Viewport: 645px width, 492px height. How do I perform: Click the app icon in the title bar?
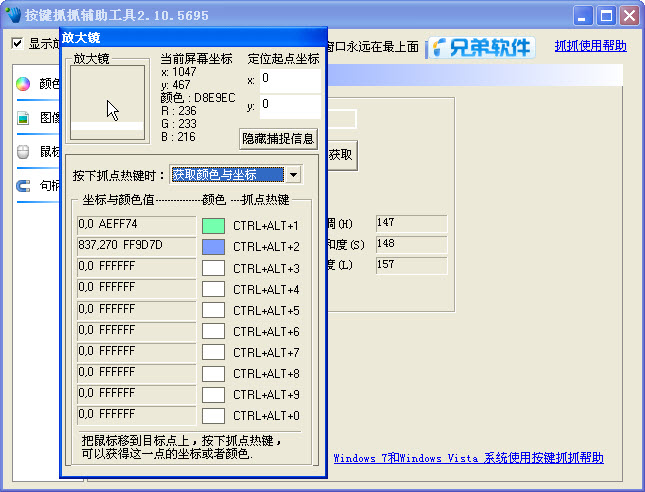click(x=14, y=15)
